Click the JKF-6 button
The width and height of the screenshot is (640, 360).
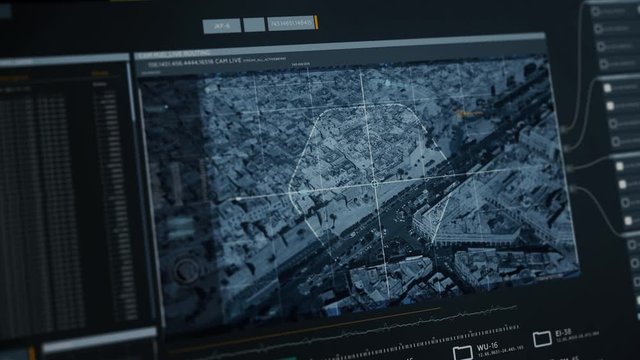point(222,26)
